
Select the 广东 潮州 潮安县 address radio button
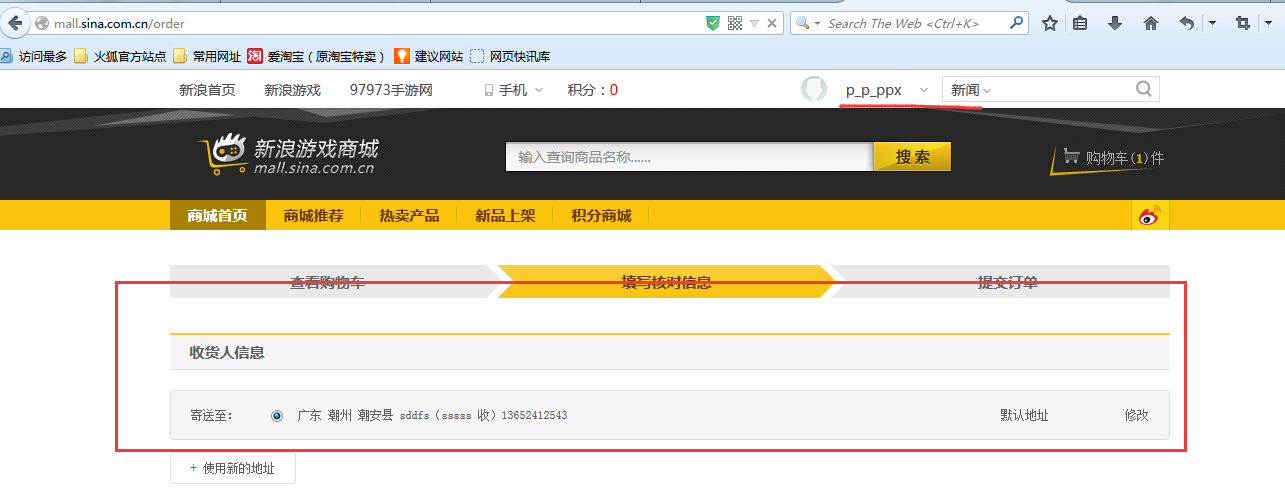point(277,415)
